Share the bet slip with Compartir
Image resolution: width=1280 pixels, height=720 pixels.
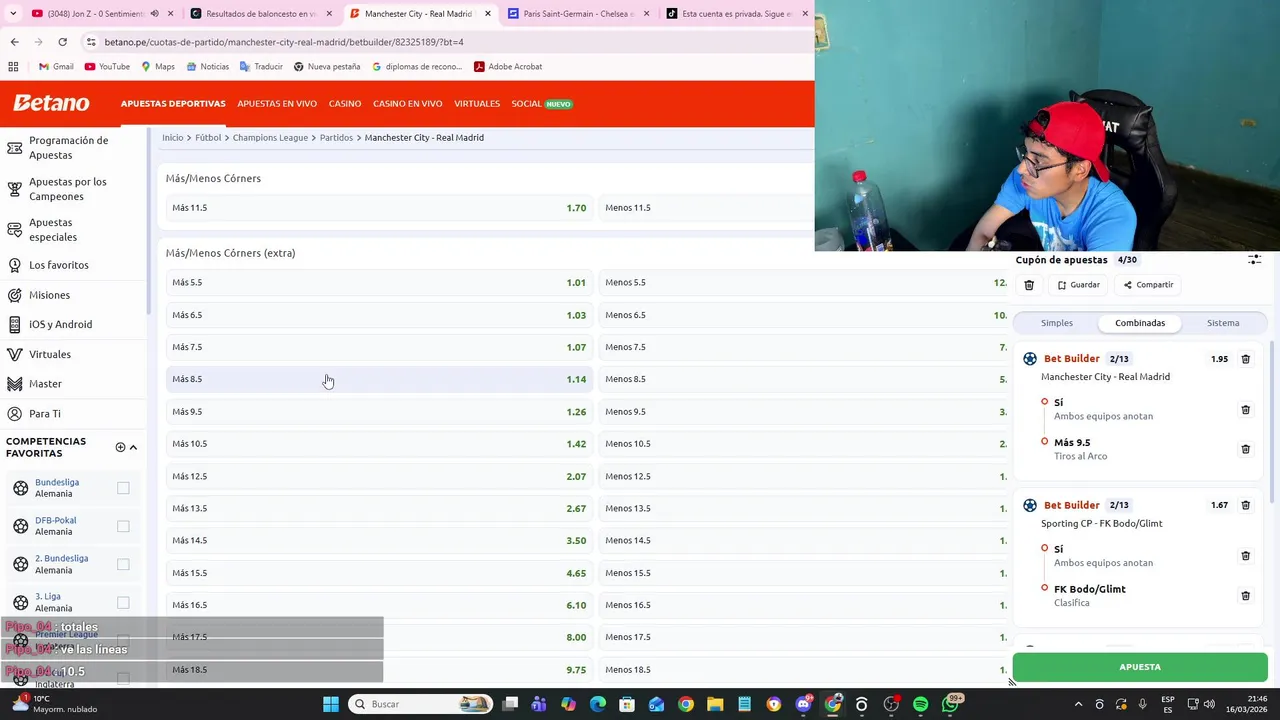click(1148, 285)
